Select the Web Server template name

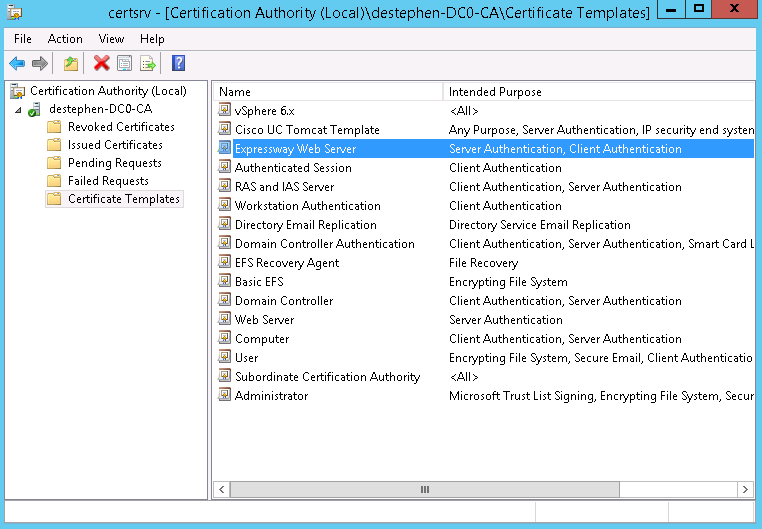click(x=264, y=320)
